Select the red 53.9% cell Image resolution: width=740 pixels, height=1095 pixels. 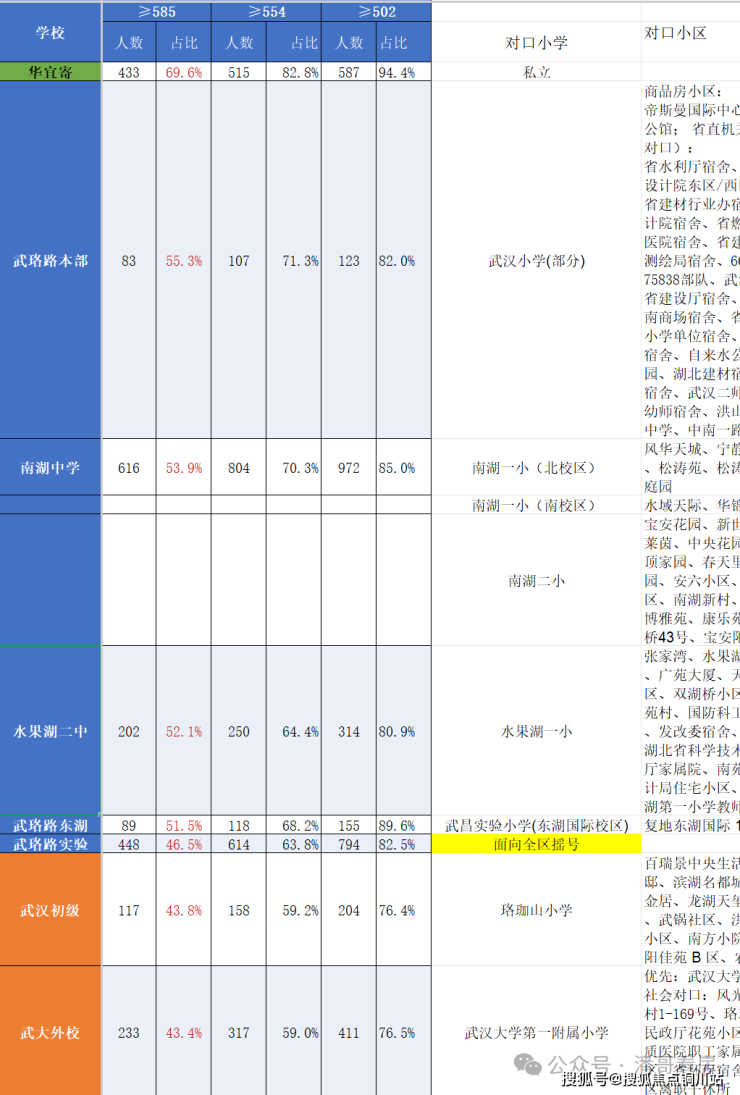184,467
